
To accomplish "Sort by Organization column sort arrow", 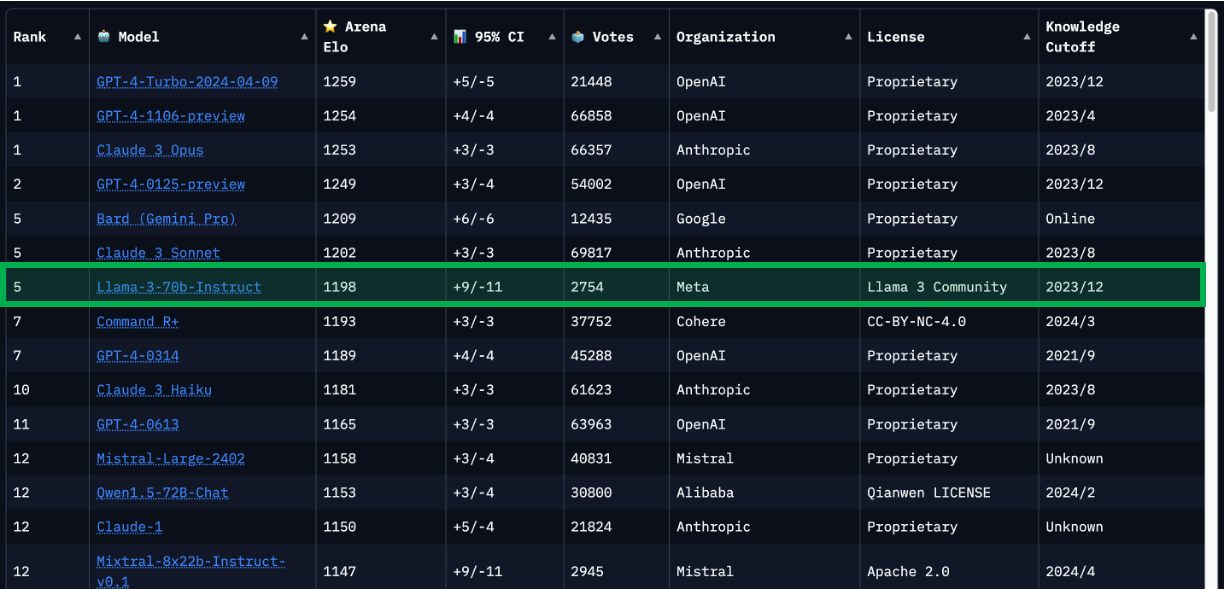I will tap(848, 37).
